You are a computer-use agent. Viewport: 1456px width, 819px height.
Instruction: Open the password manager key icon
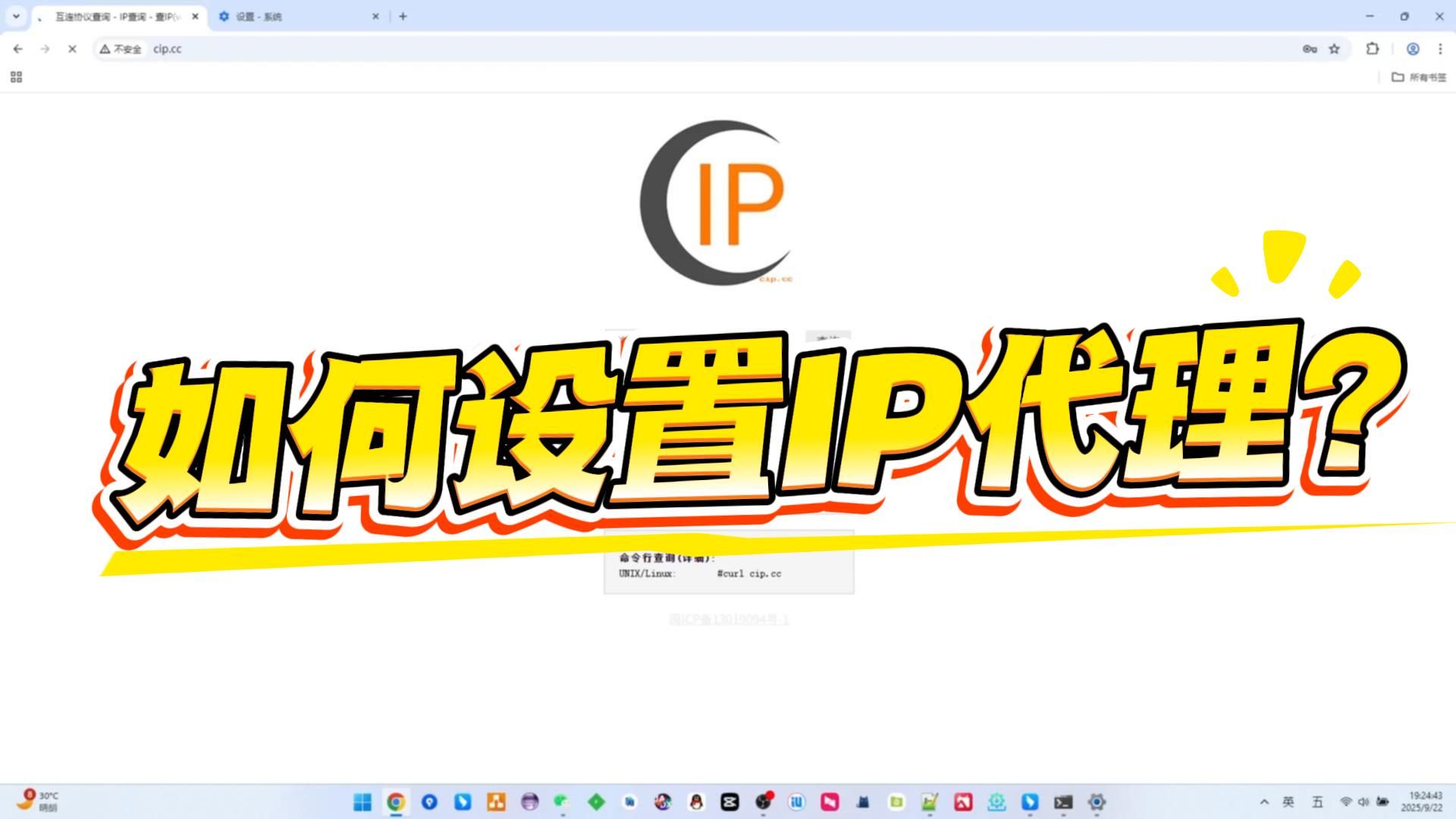point(1310,49)
